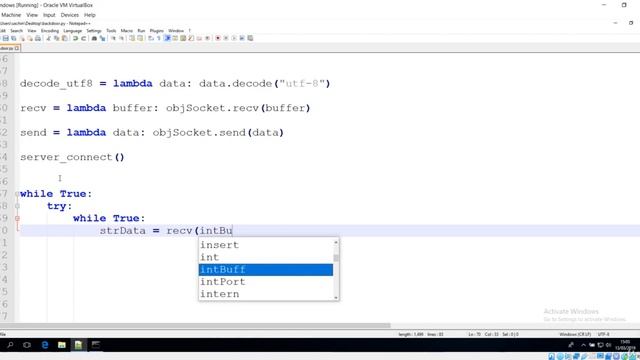This screenshot has height=360, width=640.
Task: Open VirtualBox Input menu
Action: (x=49, y=15)
